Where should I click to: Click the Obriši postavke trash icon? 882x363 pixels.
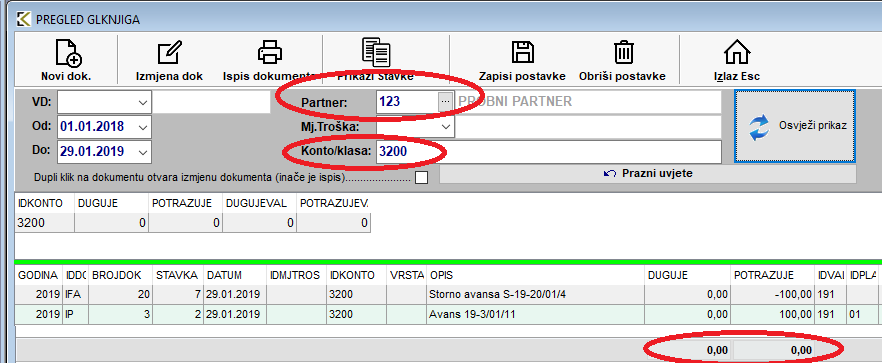(623, 52)
